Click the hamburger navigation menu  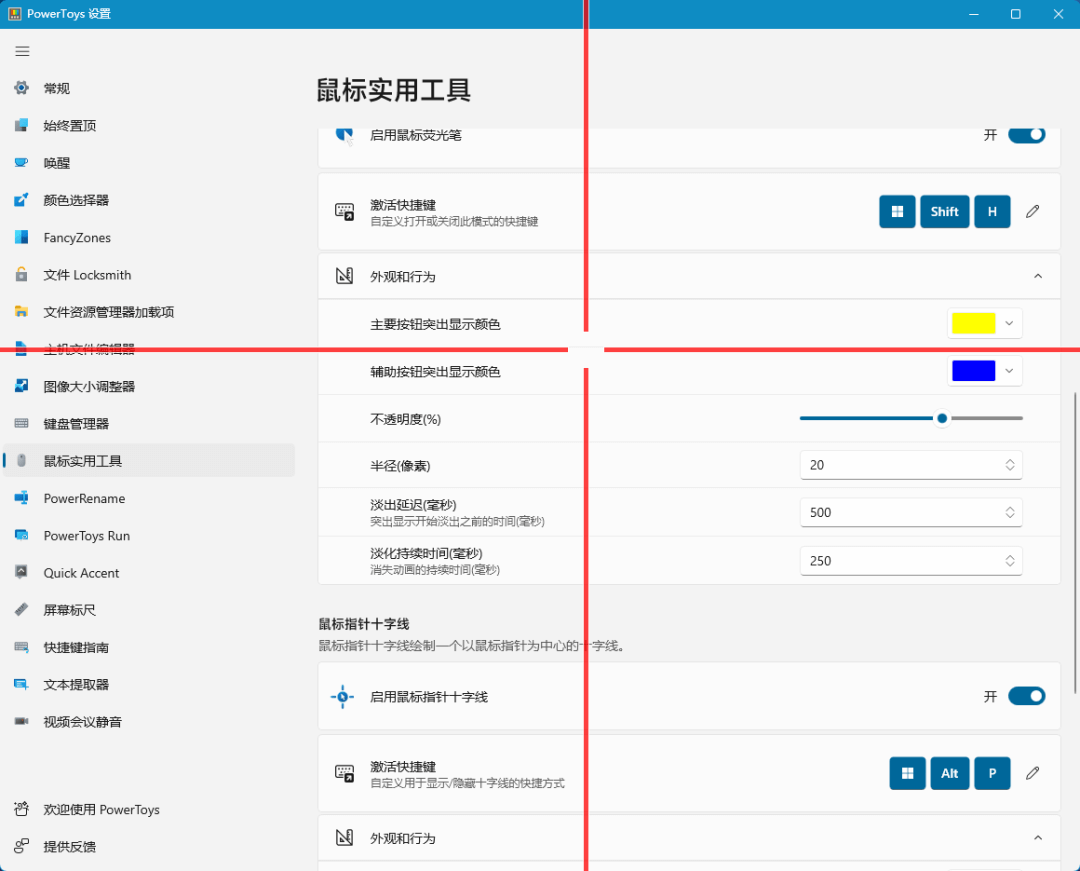pyautogui.click(x=22, y=51)
